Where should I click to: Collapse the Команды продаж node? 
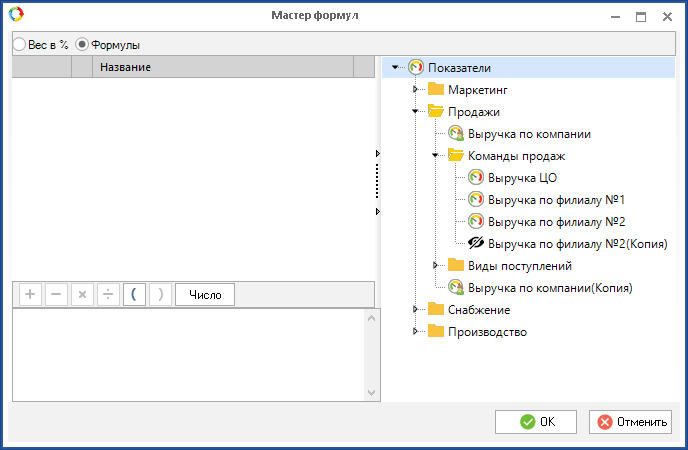coord(436,156)
